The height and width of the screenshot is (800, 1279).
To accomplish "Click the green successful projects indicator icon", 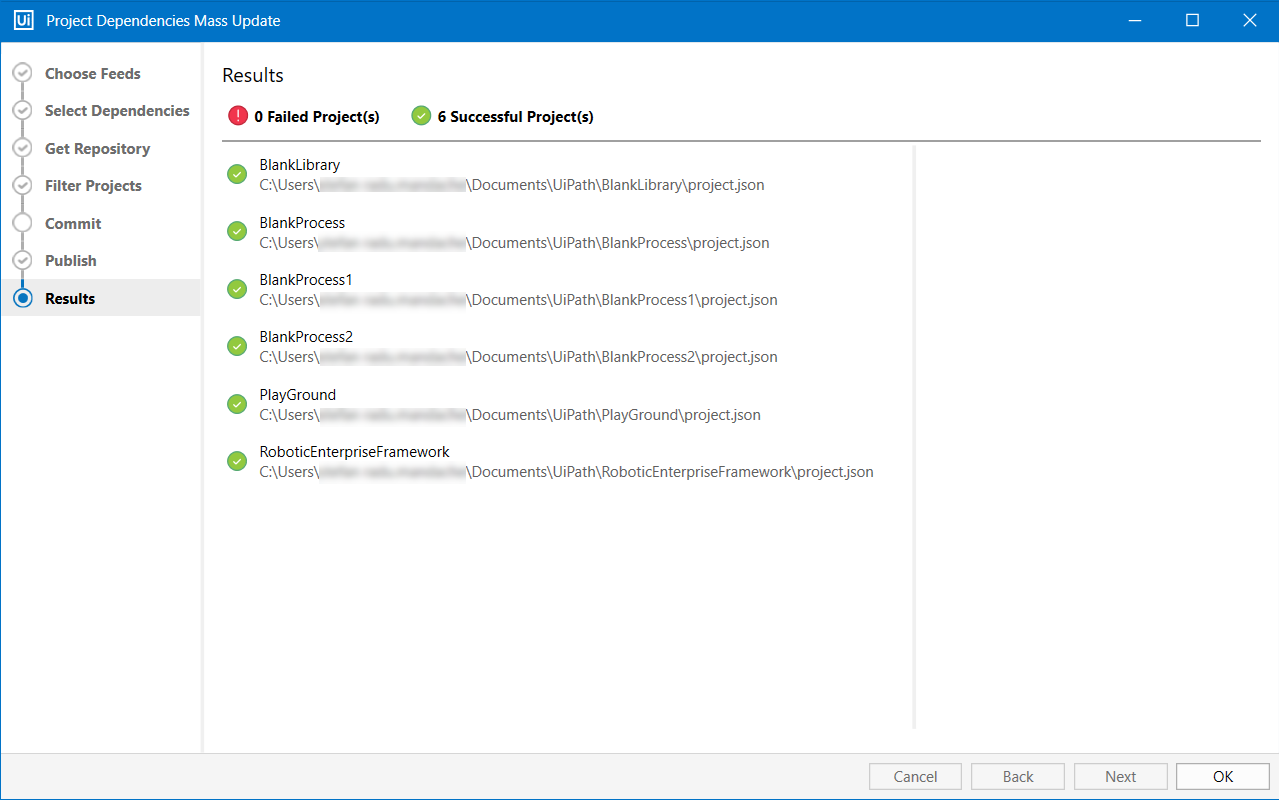I will (420, 115).
